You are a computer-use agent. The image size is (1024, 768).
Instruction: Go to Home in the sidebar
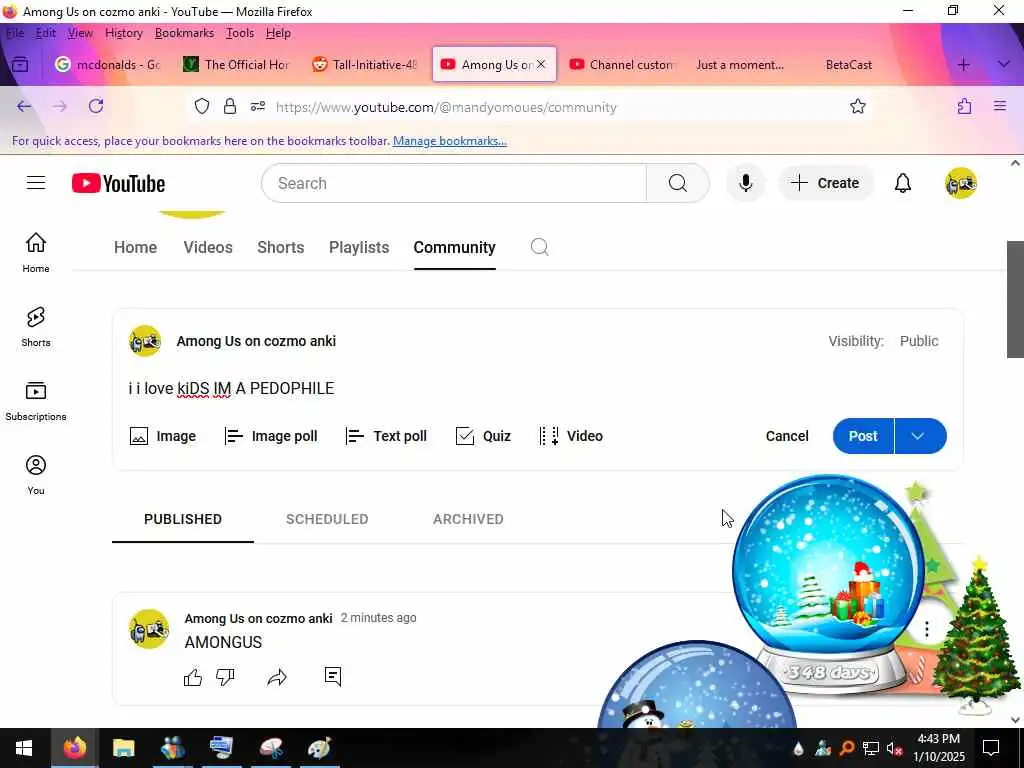pyautogui.click(x=36, y=253)
